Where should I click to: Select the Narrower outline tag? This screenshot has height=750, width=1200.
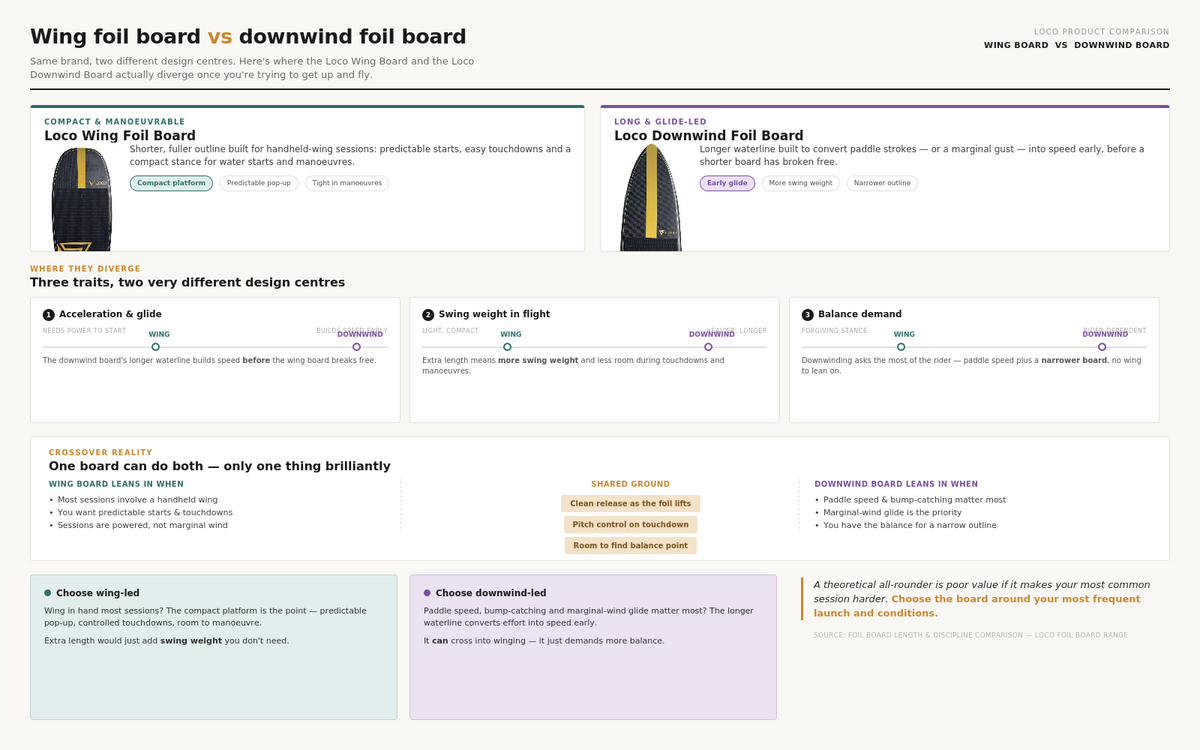[x=882, y=183]
